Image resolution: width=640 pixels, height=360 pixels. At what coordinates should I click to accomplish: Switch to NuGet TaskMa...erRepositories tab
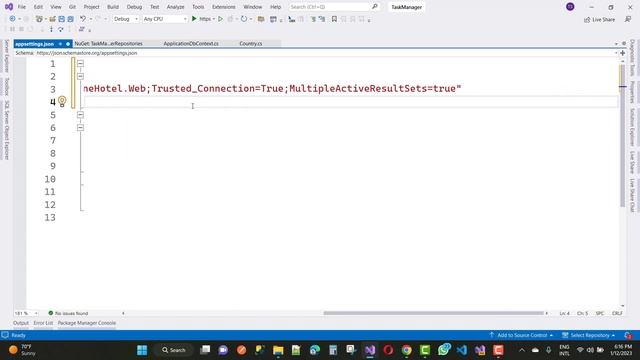coord(109,44)
